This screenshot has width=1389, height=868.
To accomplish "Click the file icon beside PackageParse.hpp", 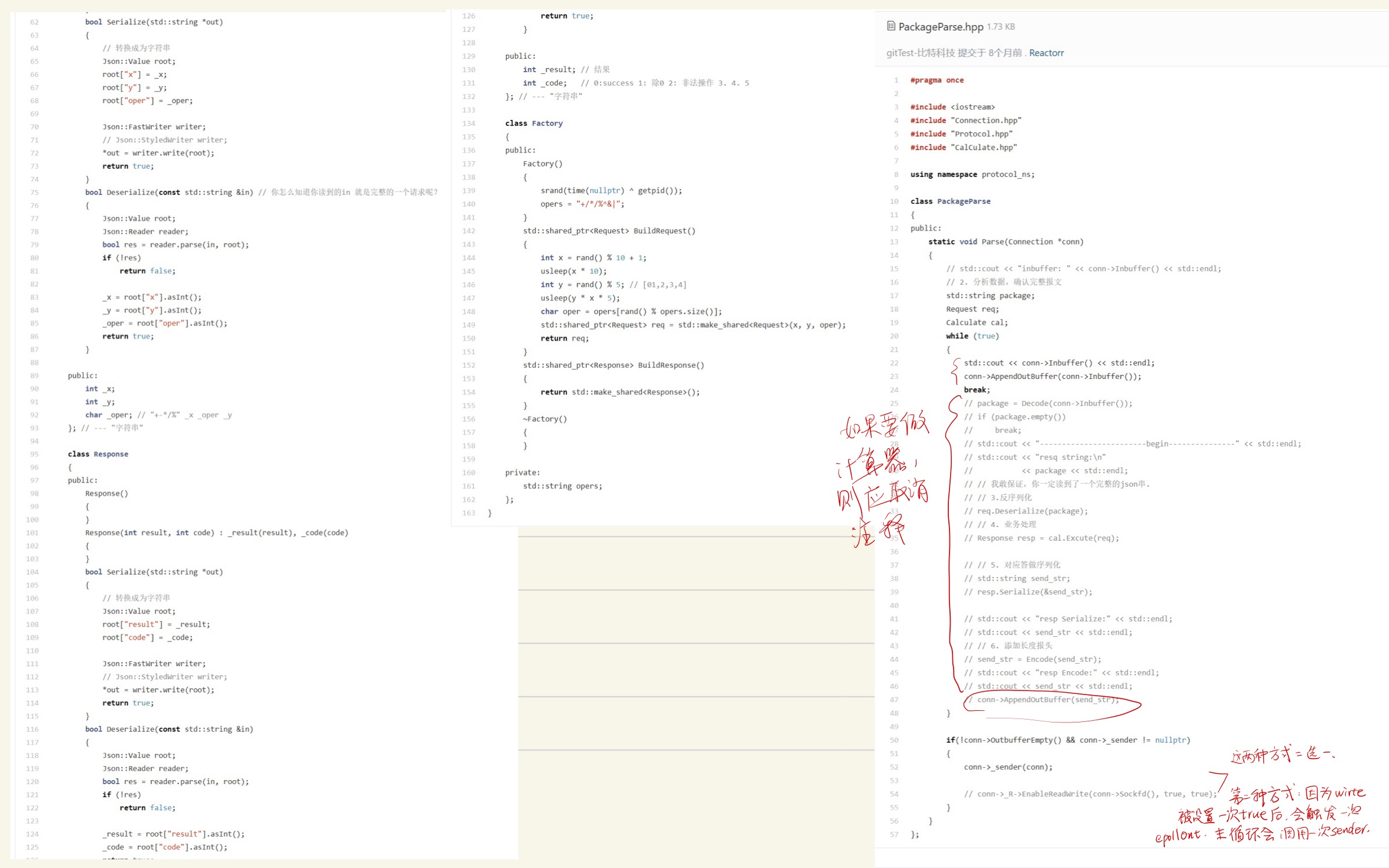I will pyautogui.click(x=891, y=26).
